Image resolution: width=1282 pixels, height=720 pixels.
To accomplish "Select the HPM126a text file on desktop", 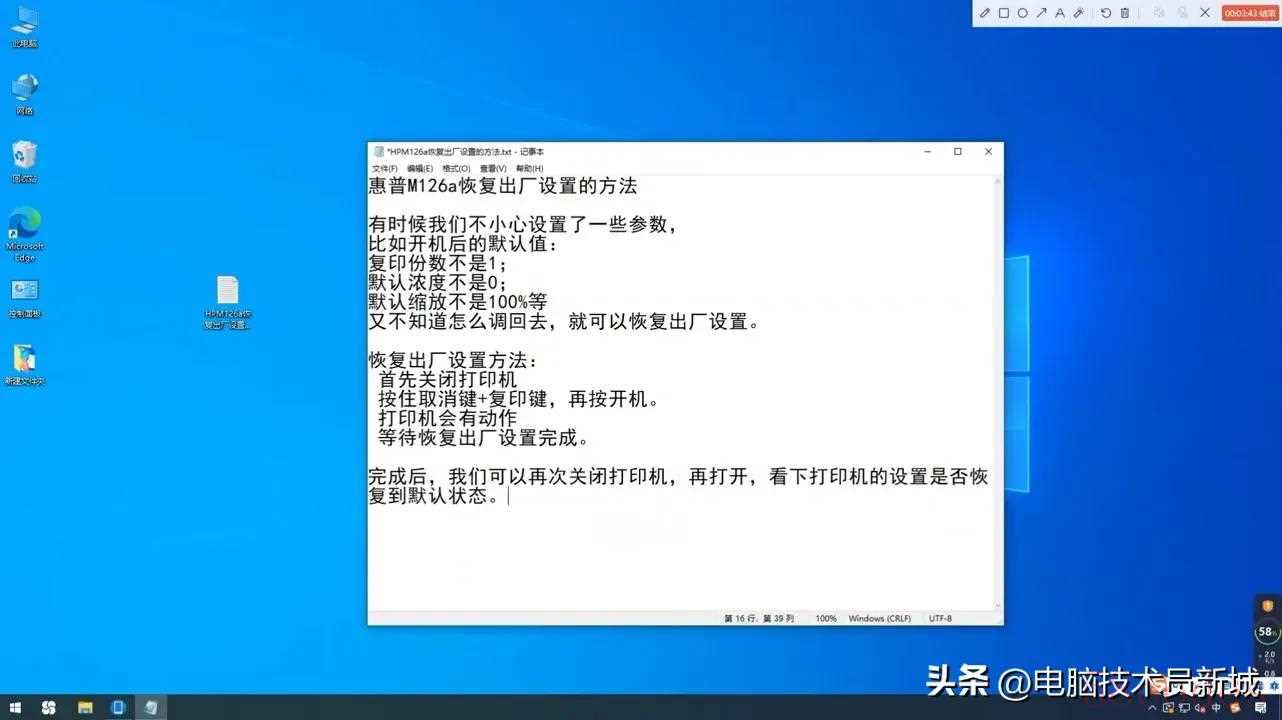I will click(x=228, y=303).
